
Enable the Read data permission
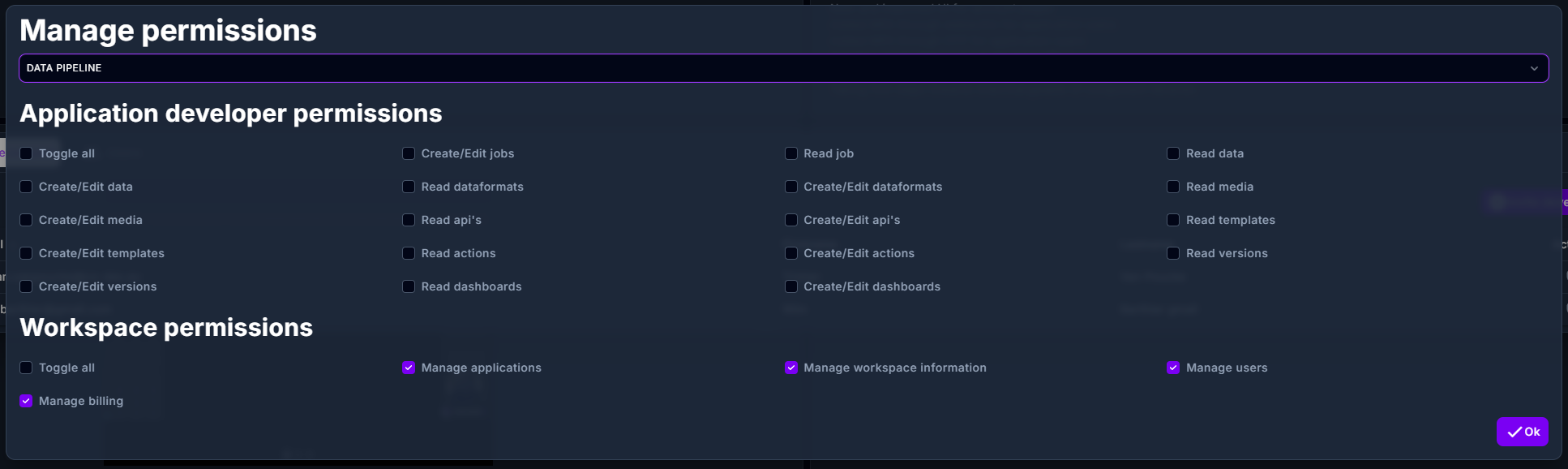[x=1173, y=153]
